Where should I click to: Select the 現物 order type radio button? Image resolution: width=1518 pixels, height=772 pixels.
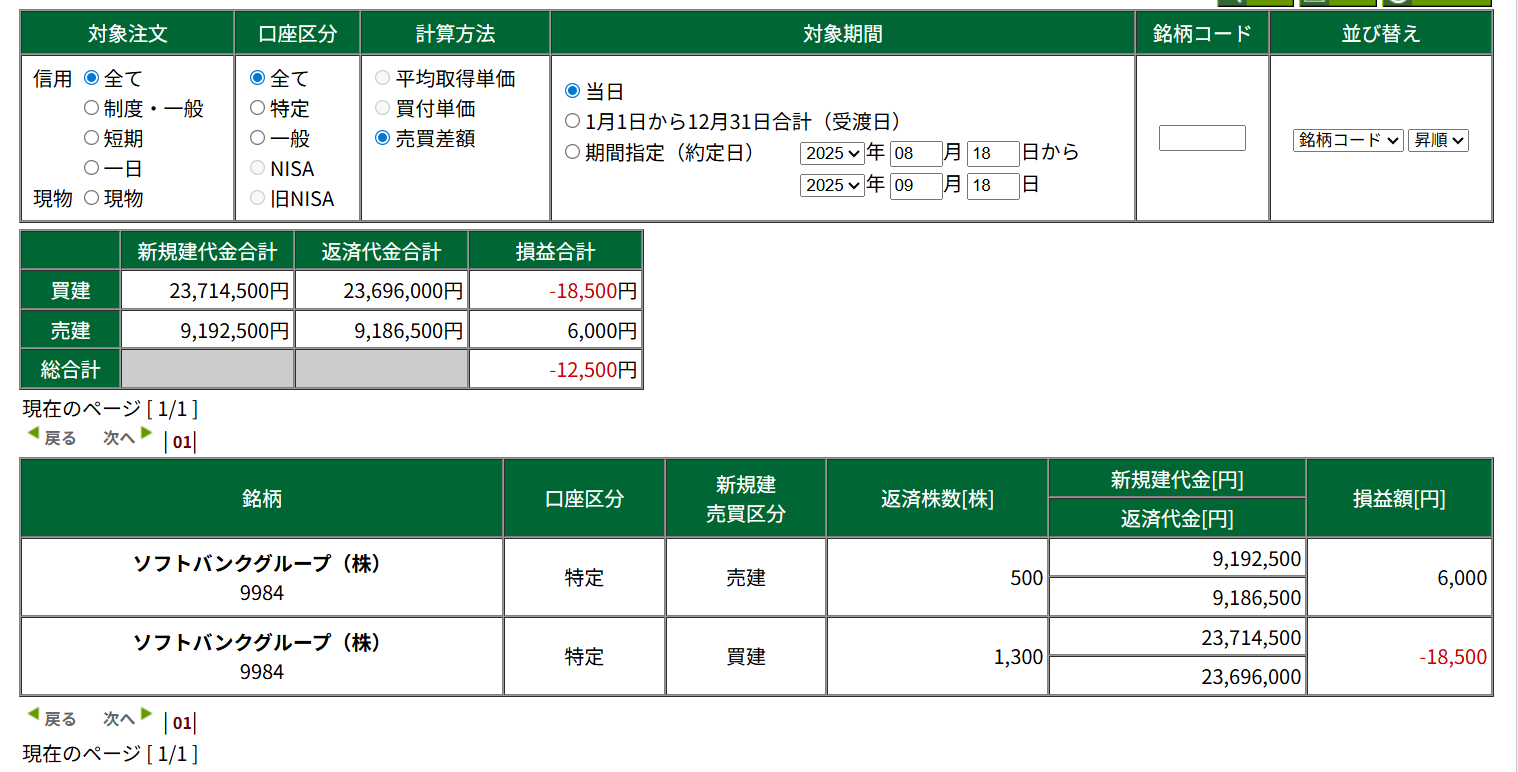[x=92, y=198]
